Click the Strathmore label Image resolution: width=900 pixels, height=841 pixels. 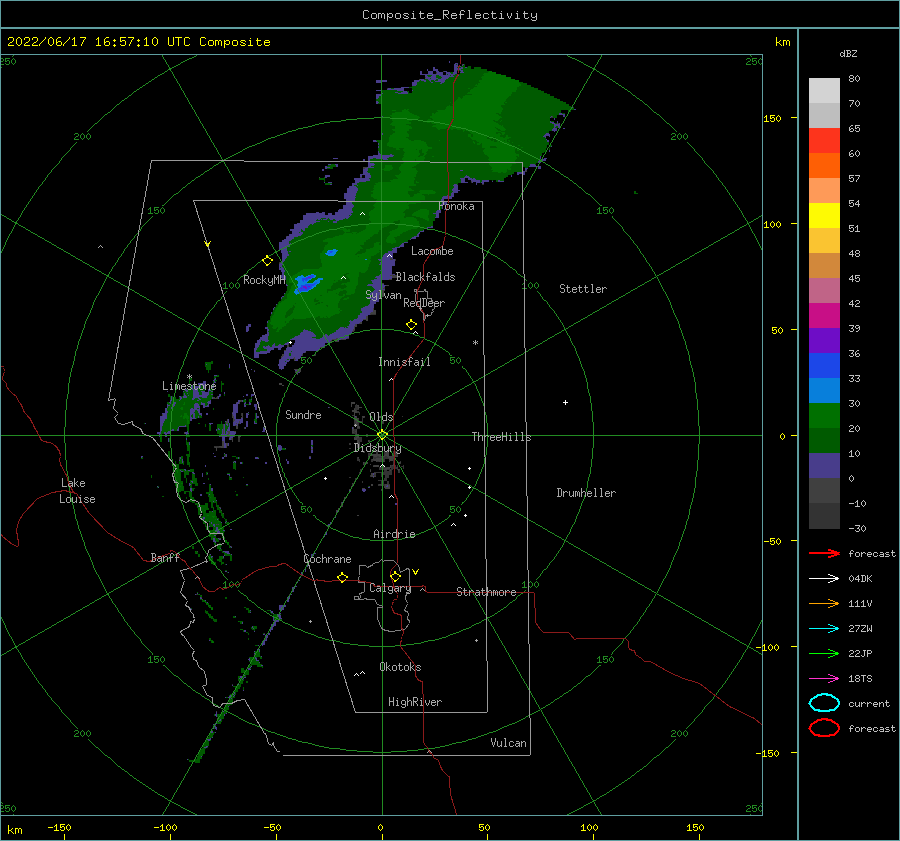[487, 592]
